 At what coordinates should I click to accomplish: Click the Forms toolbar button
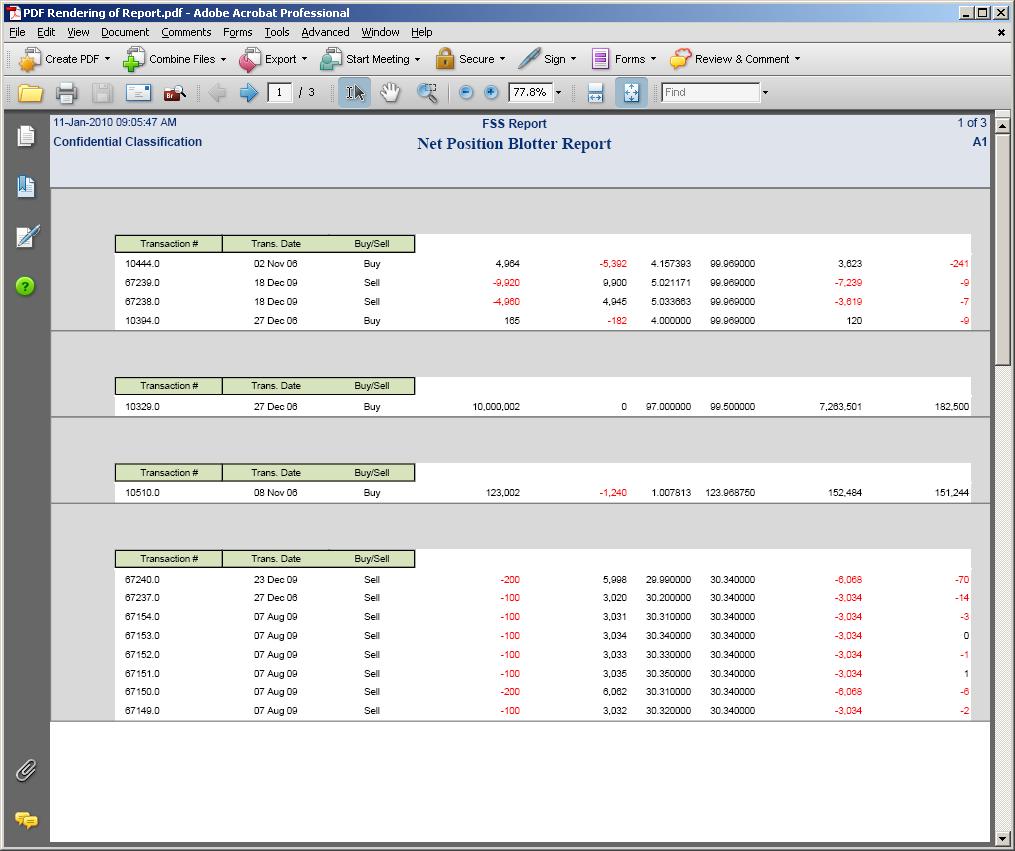click(x=624, y=60)
